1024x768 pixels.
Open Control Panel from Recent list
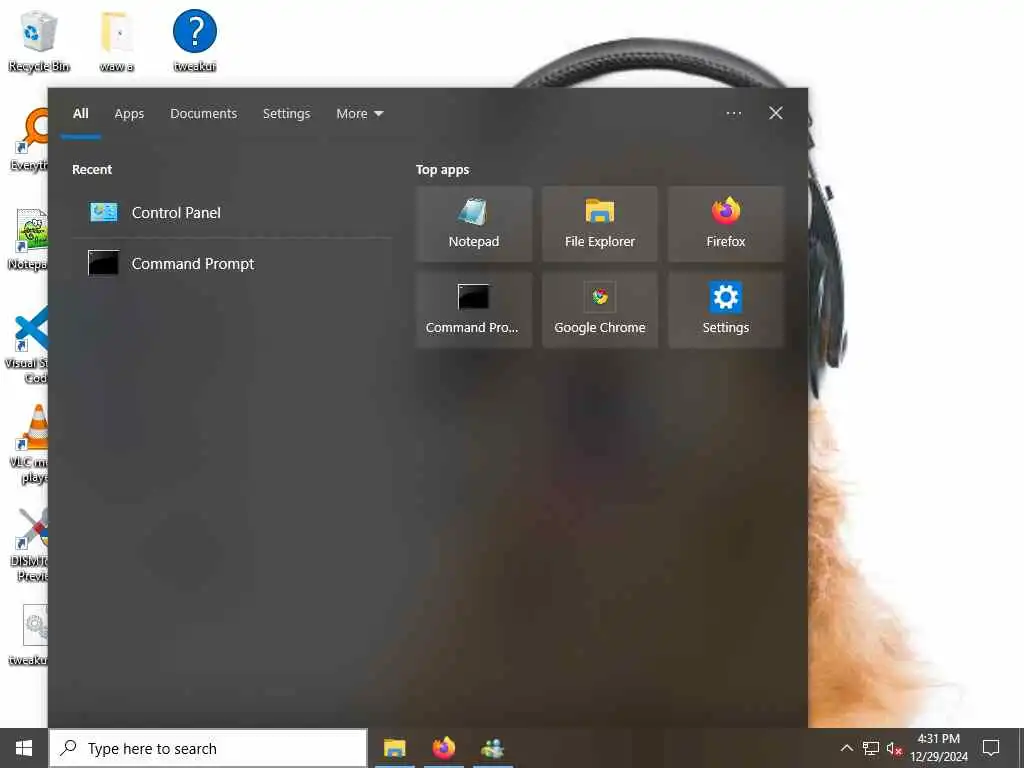232,212
